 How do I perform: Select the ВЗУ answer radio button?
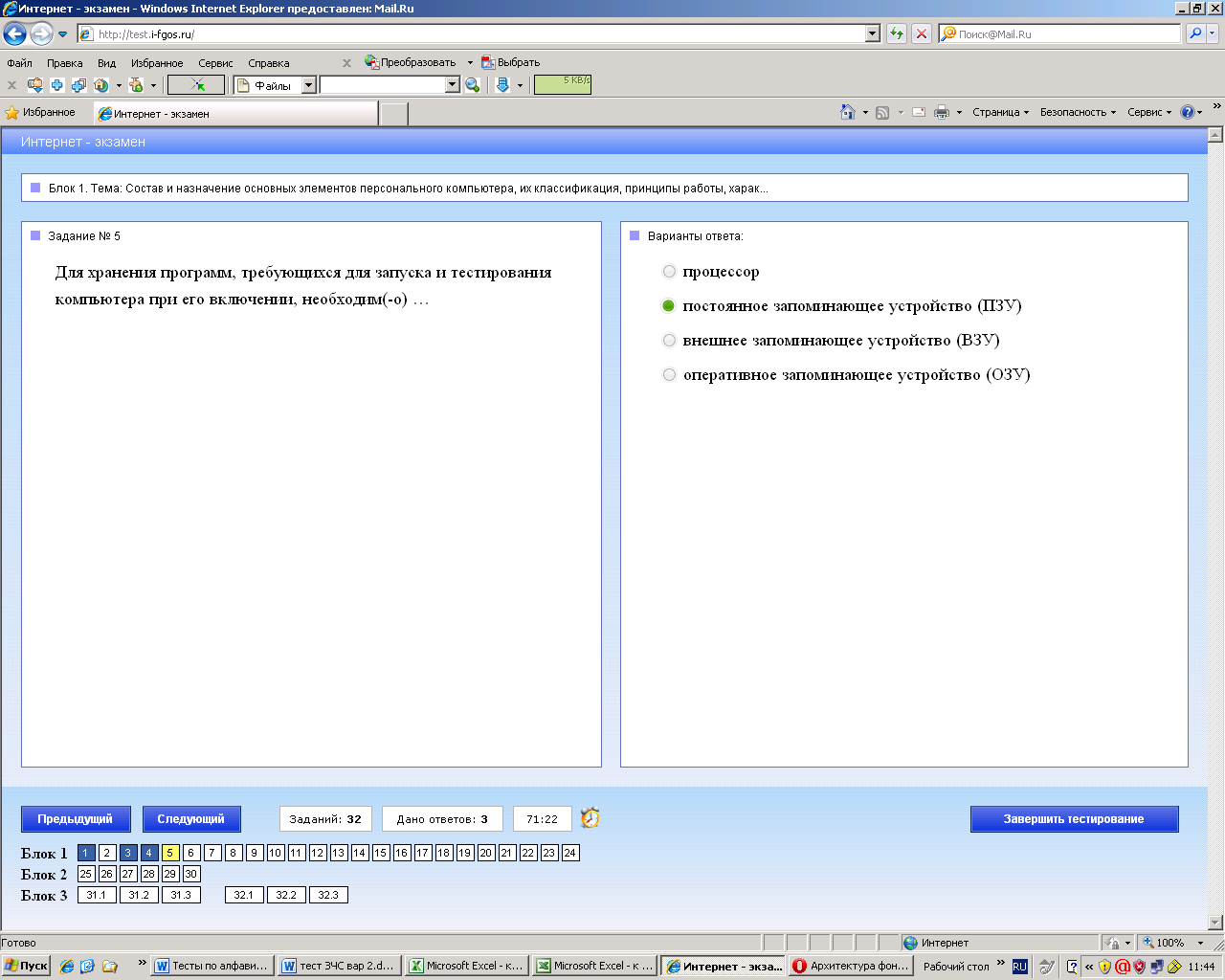coord(669,341)
